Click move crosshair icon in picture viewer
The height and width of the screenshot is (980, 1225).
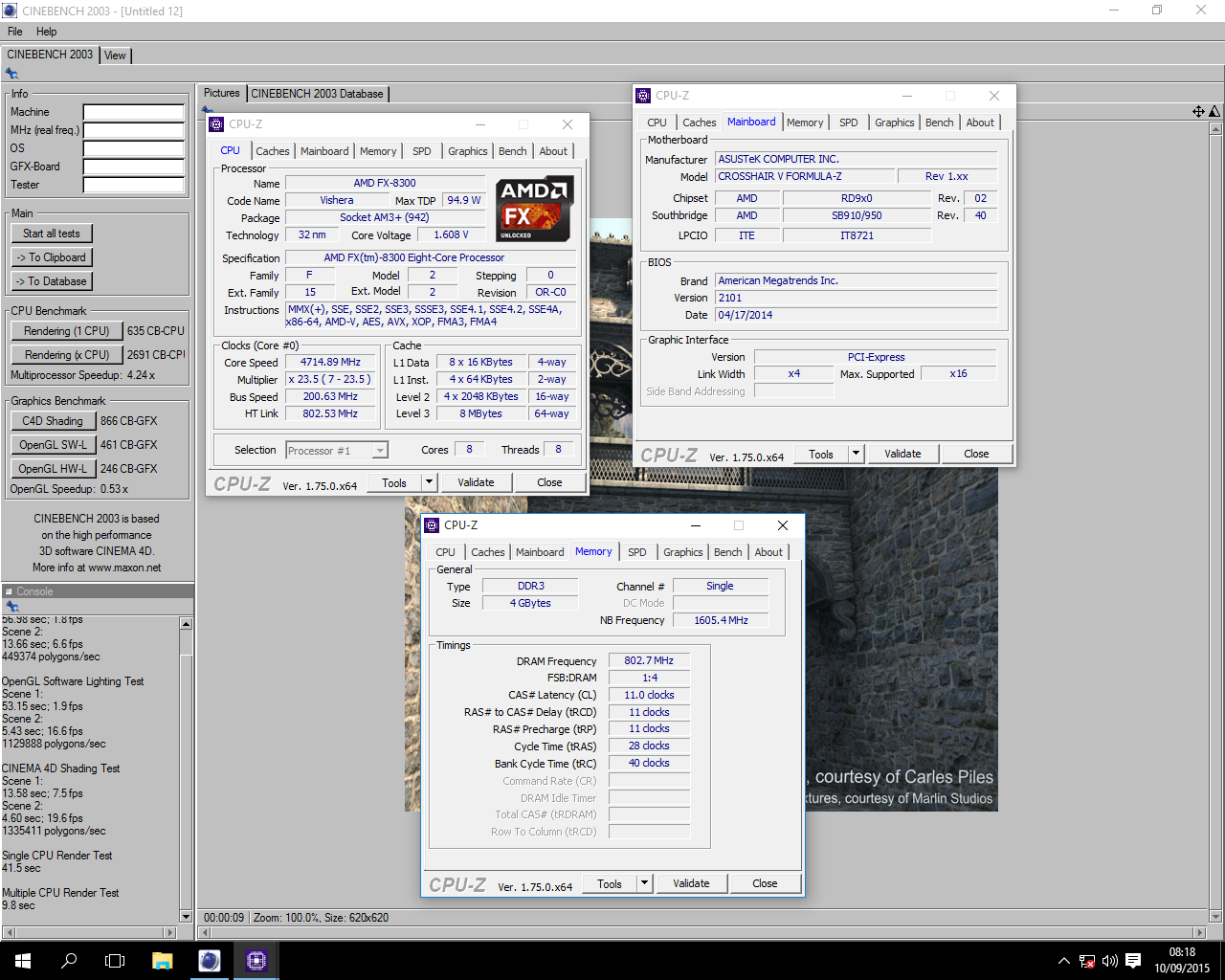coord(1198,112)
